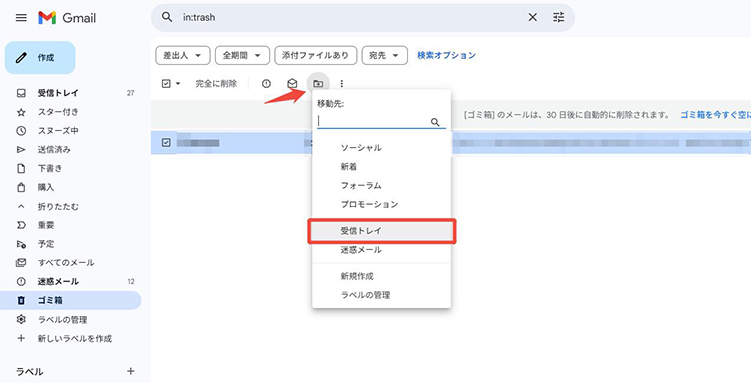The image size is (751, 383).
Task: Report spam with the exclamation icon
Action: coord(266,84)
